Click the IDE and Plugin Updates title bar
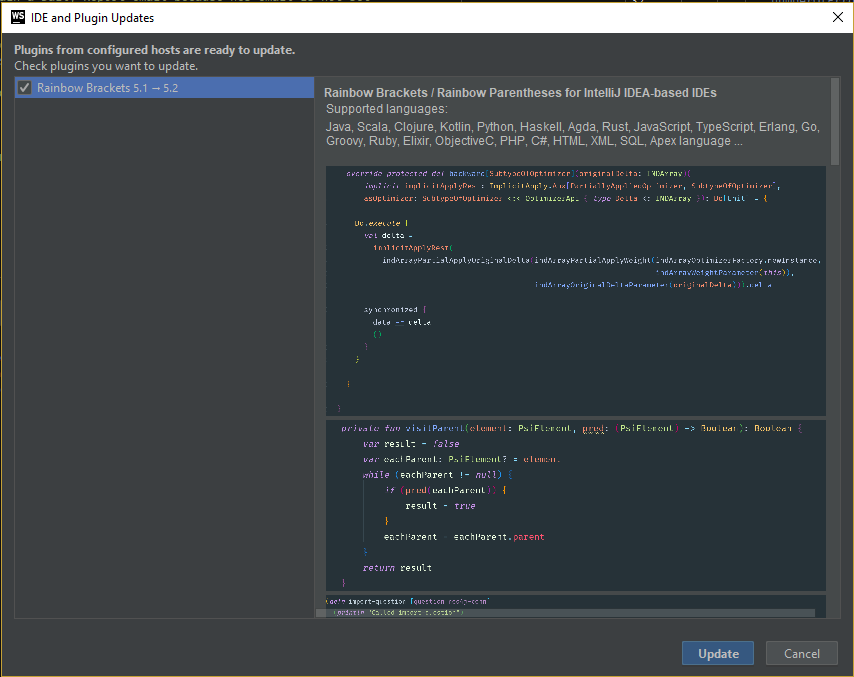This screenshot has width=854, height=677. [x=400, y=17]
